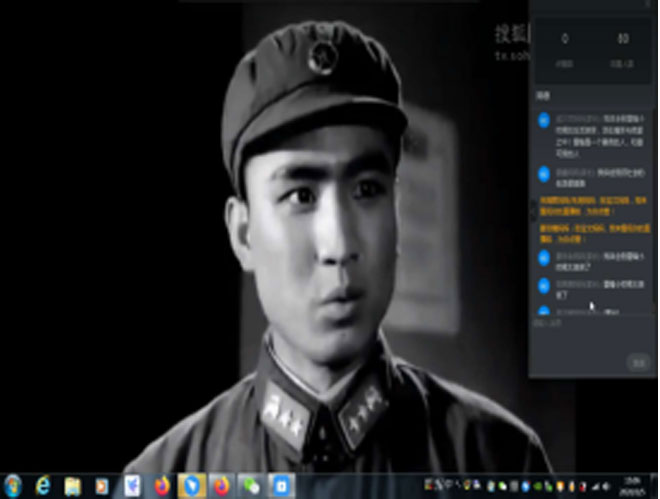
Task: Launch Internet Explorer from the taskbar
Action: coord(43,486)
